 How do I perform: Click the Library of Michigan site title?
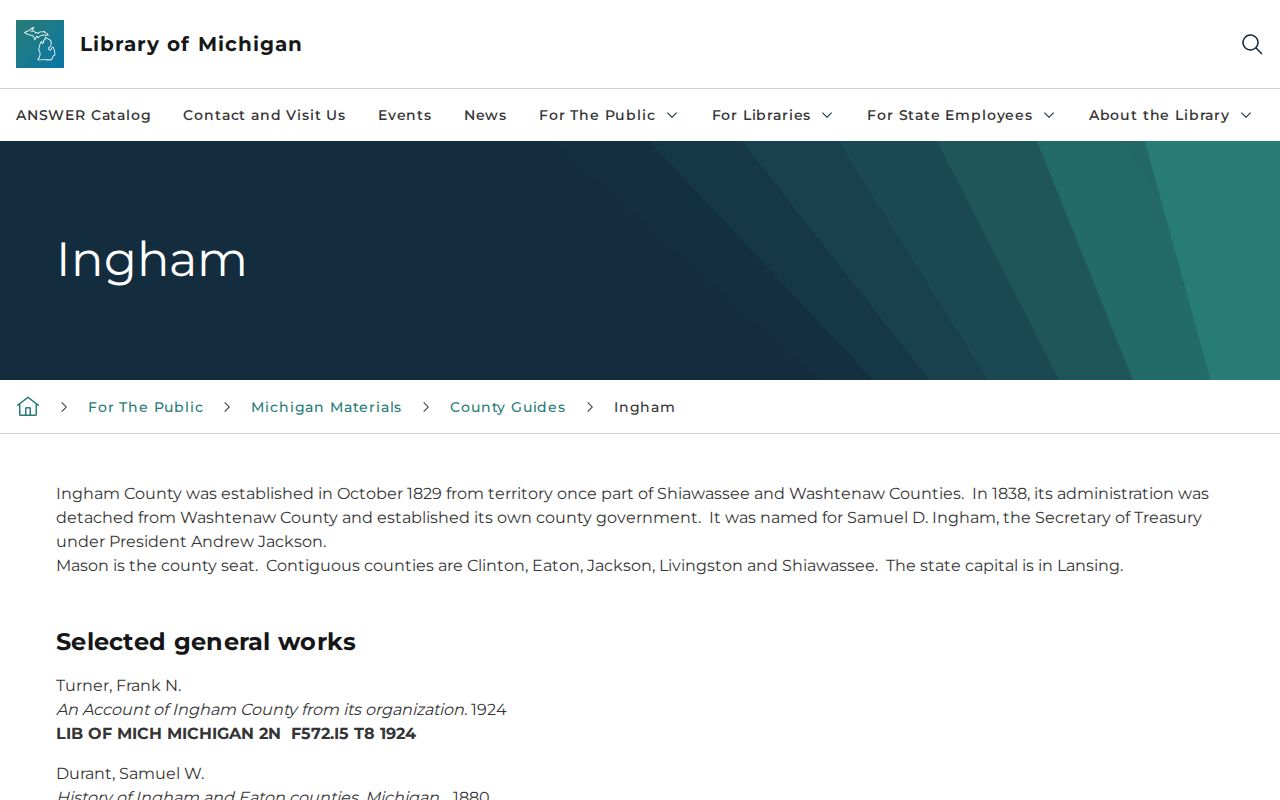[191, 44]
